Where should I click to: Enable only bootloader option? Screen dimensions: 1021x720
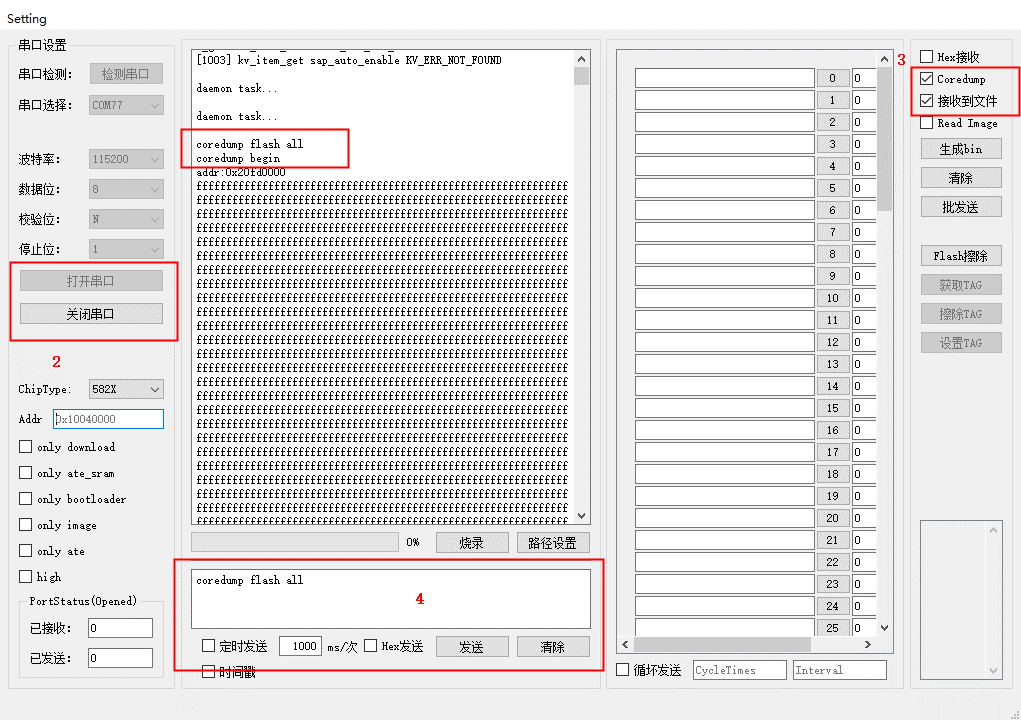pos(25,499)
